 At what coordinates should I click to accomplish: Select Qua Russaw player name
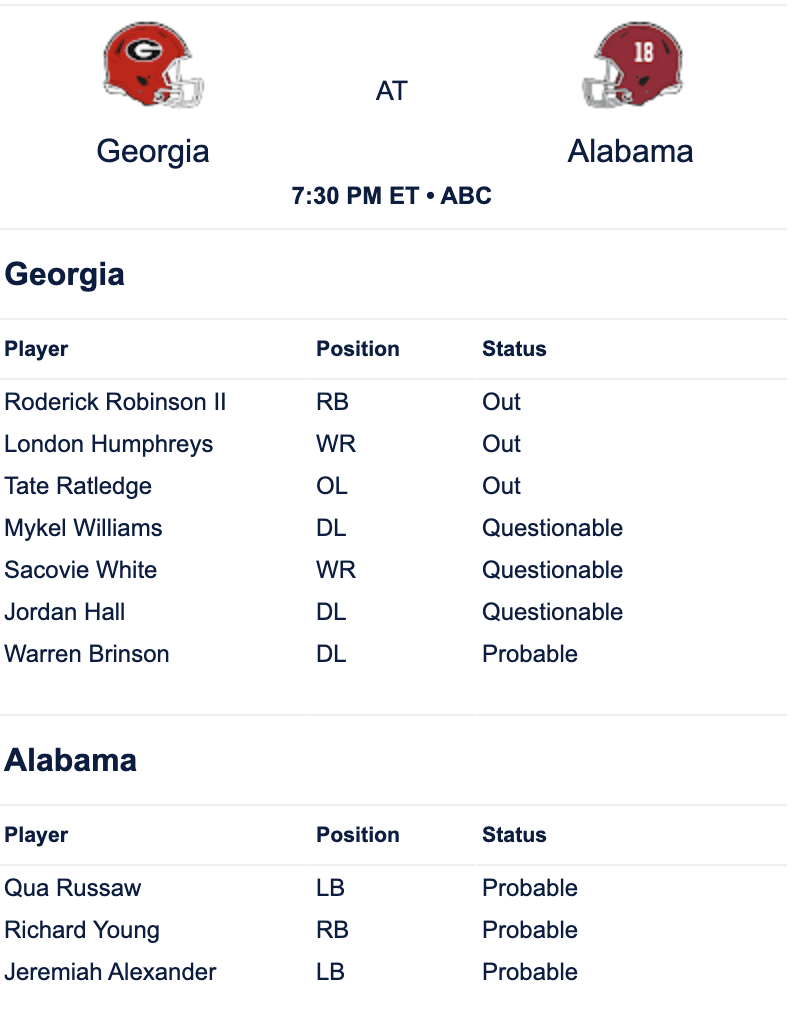pos(72,888)
